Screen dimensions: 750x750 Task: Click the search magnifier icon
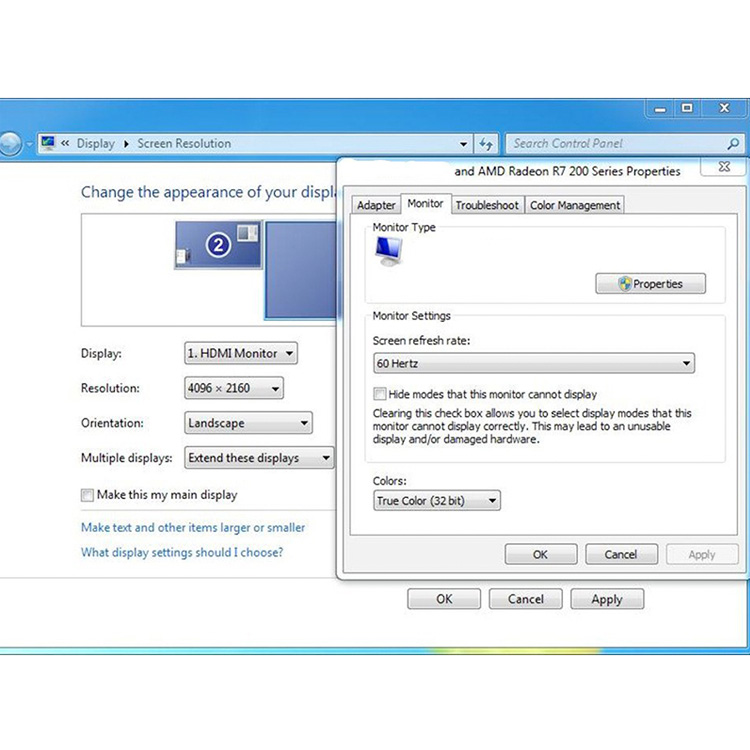[x=732, y=143]
